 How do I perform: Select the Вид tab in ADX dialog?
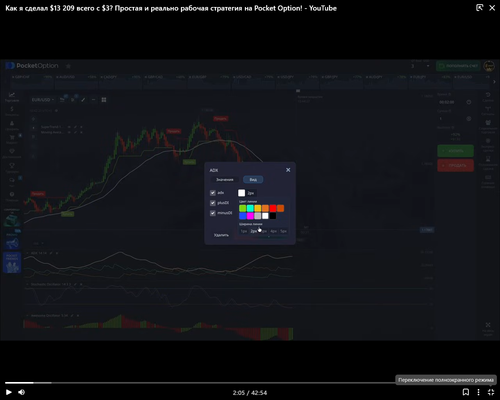(253, 180)
